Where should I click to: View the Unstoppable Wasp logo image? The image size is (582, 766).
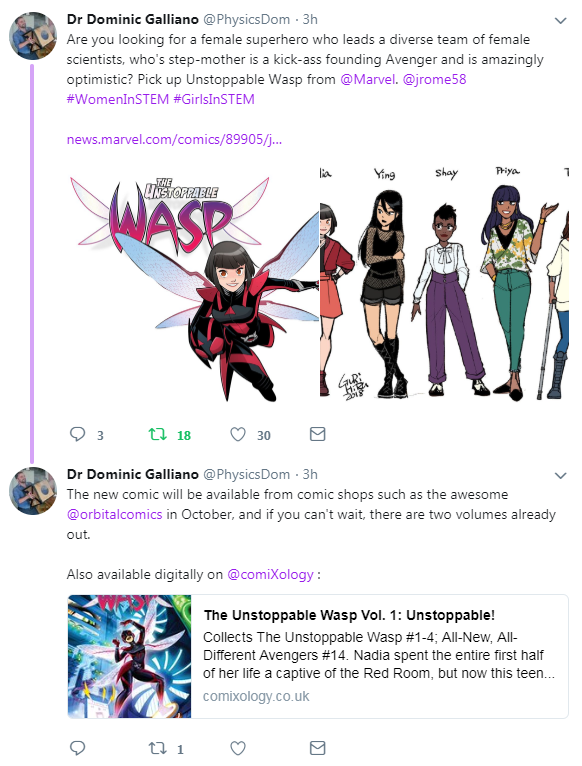pyautogui.click(x=193, y=285)
